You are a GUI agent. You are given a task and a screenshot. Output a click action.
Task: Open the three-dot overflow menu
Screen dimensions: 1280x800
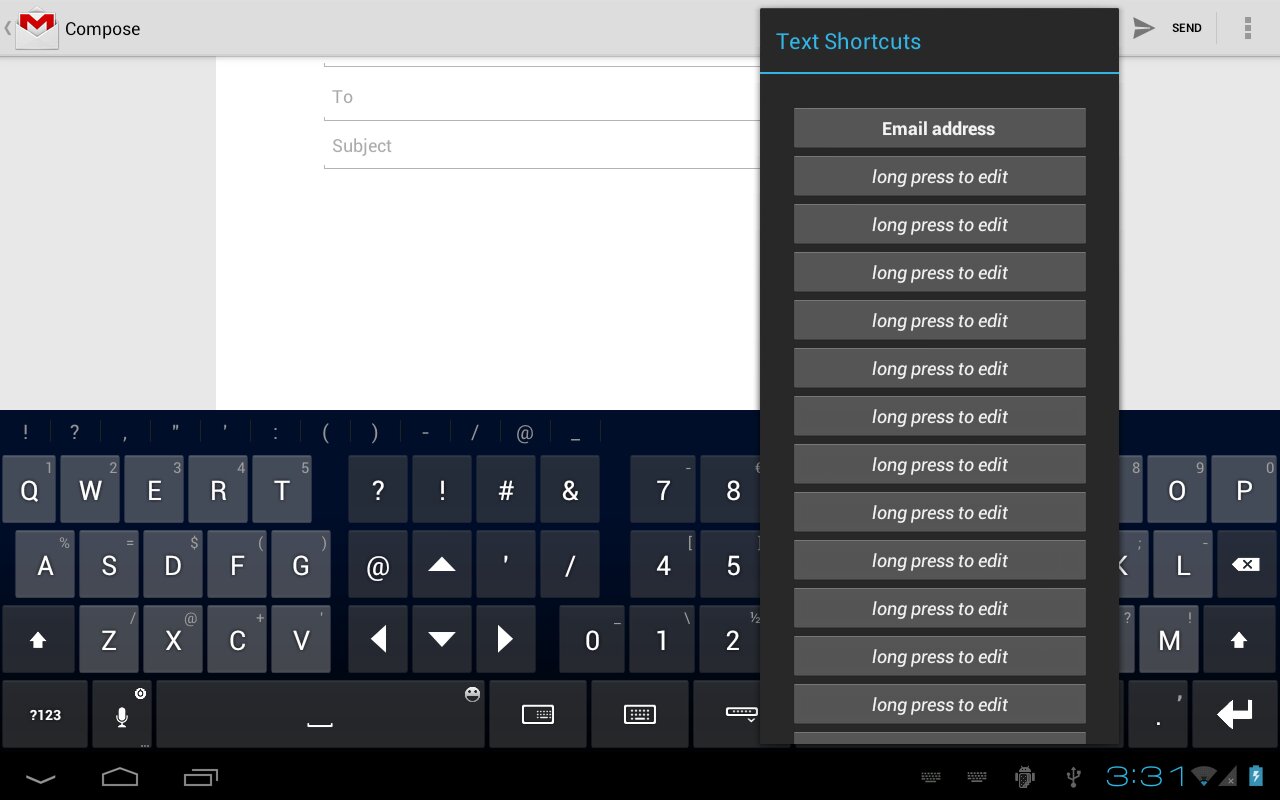tap(1248, 28)
